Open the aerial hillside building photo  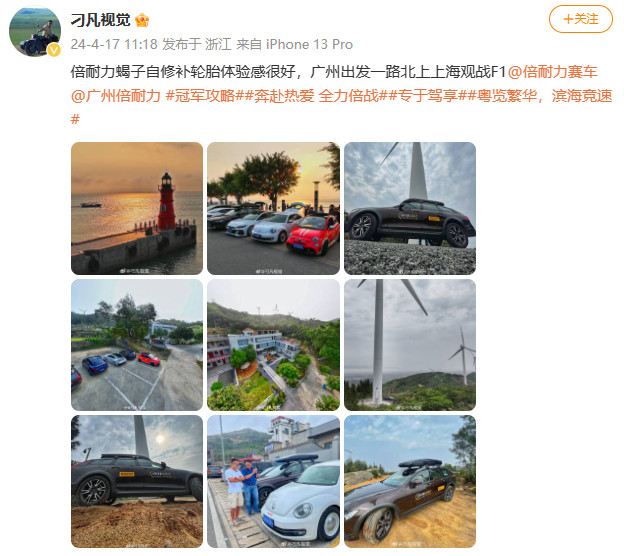(x=273, y=345)
